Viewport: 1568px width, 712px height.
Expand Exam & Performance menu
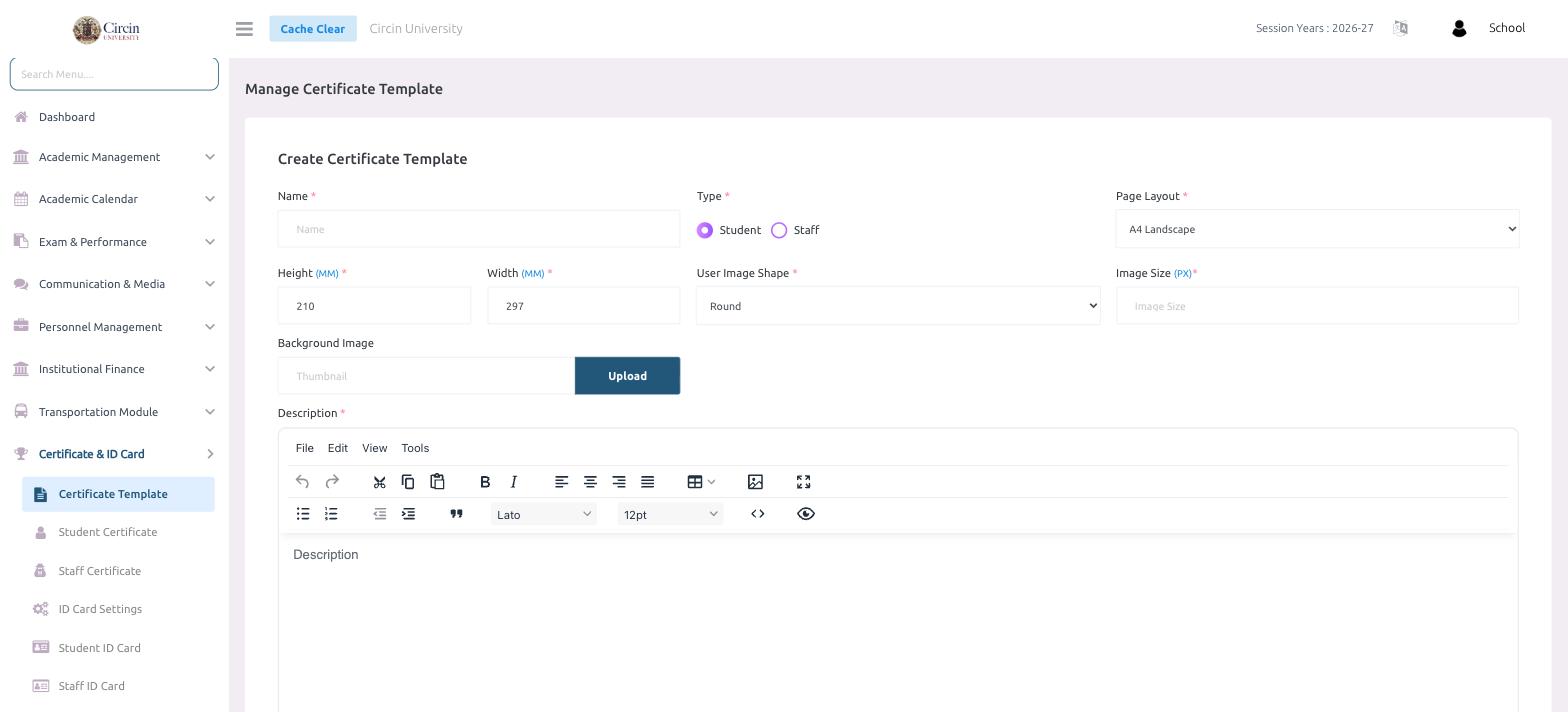pos(114,242)
